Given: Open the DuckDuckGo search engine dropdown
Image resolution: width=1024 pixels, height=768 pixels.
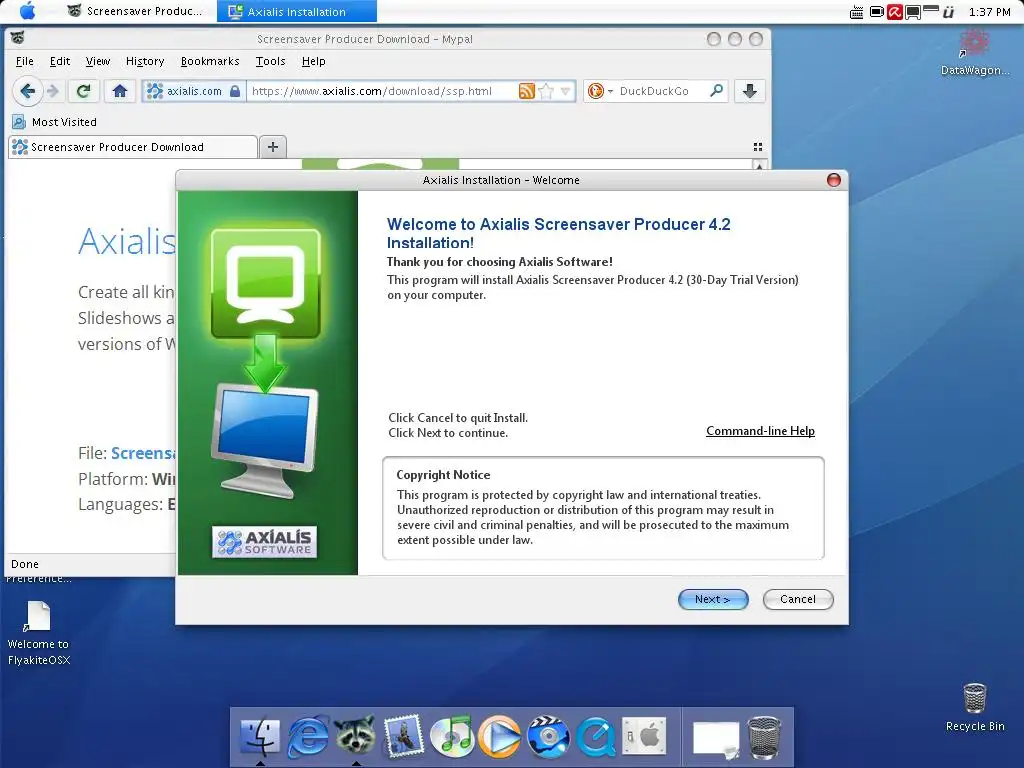Looking at the screenshot, I should click(600, 91).
